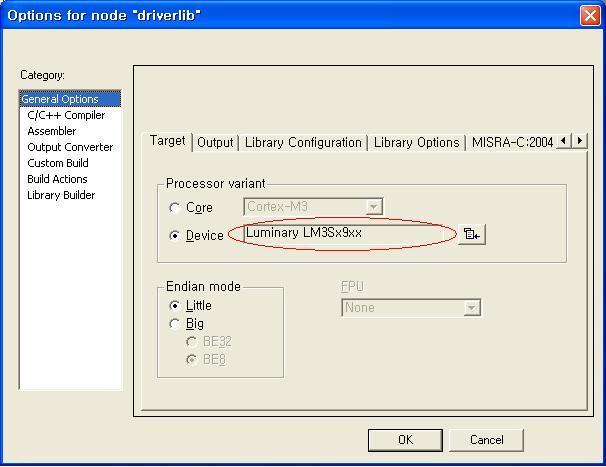This screenshot has width=606, height=467.
Task: Select General Options category
Action: (70, 99)
